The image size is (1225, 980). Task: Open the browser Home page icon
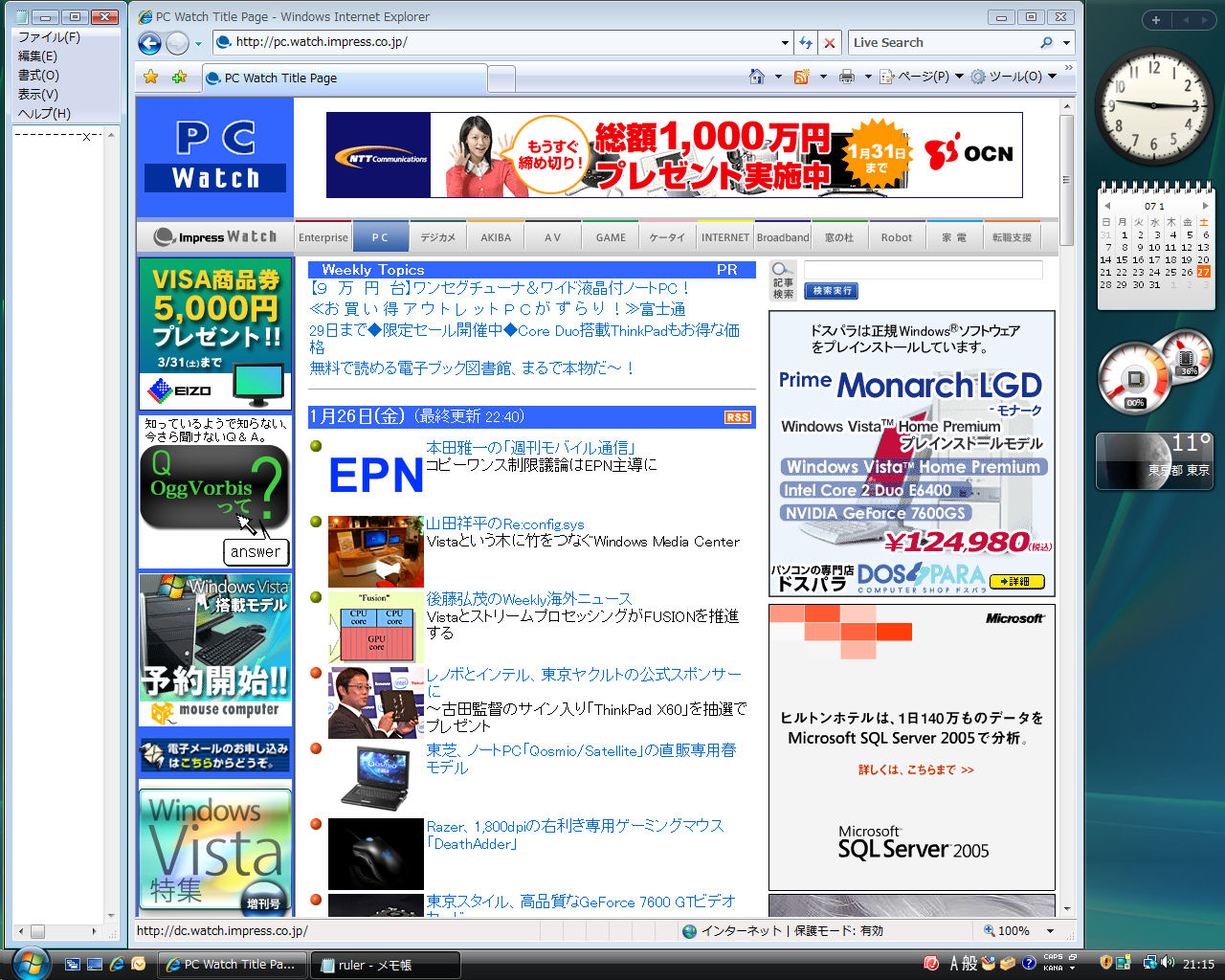click(x=756, y=75)
